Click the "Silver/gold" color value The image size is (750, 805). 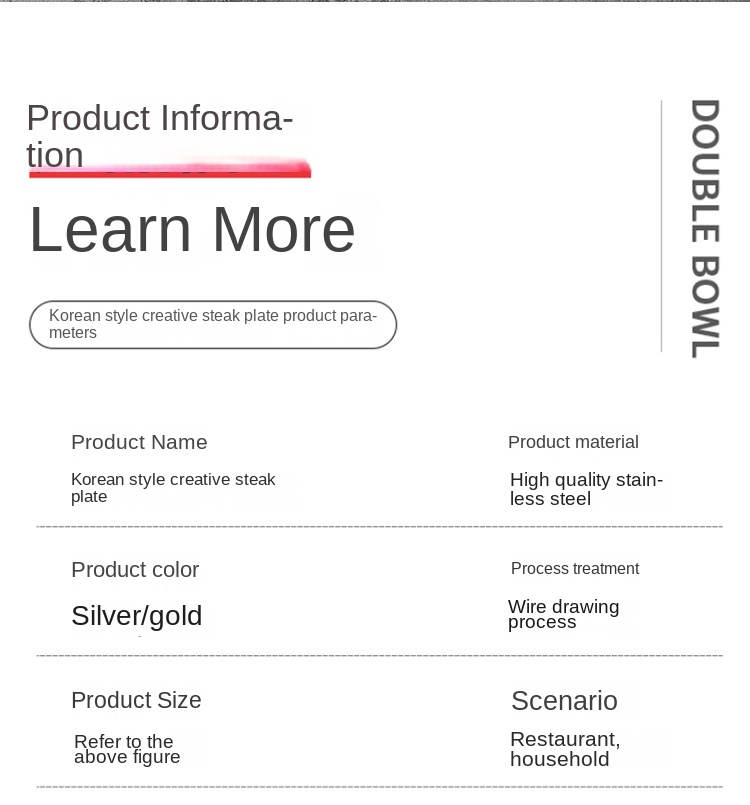[137, 615]
